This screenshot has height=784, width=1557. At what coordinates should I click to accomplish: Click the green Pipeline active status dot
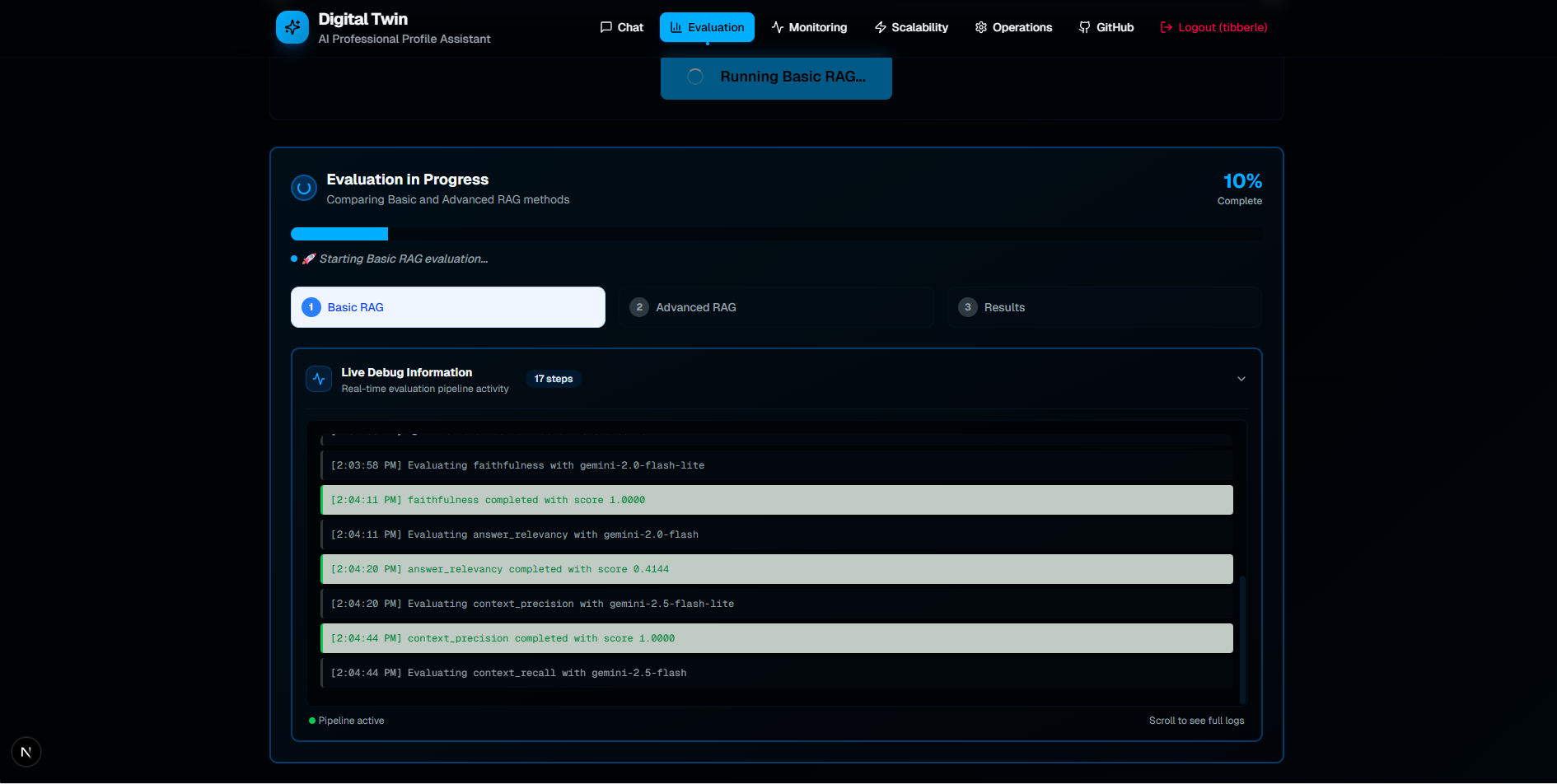click(x=311, y=720)
